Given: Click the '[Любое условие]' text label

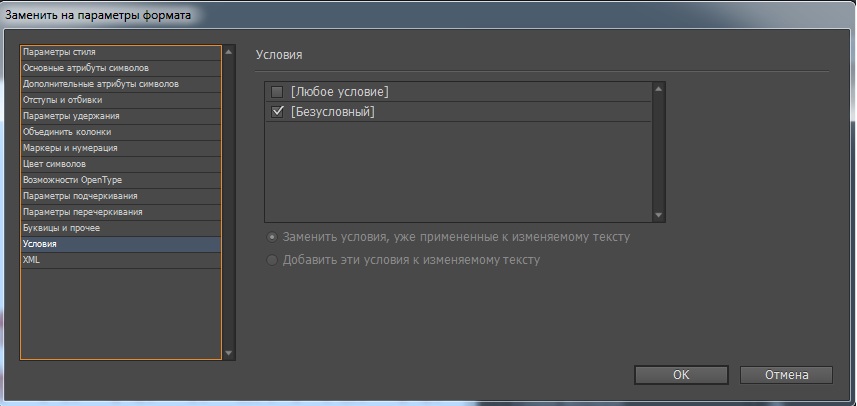Looking at the screenshot, I should click(x=339, y=92).
